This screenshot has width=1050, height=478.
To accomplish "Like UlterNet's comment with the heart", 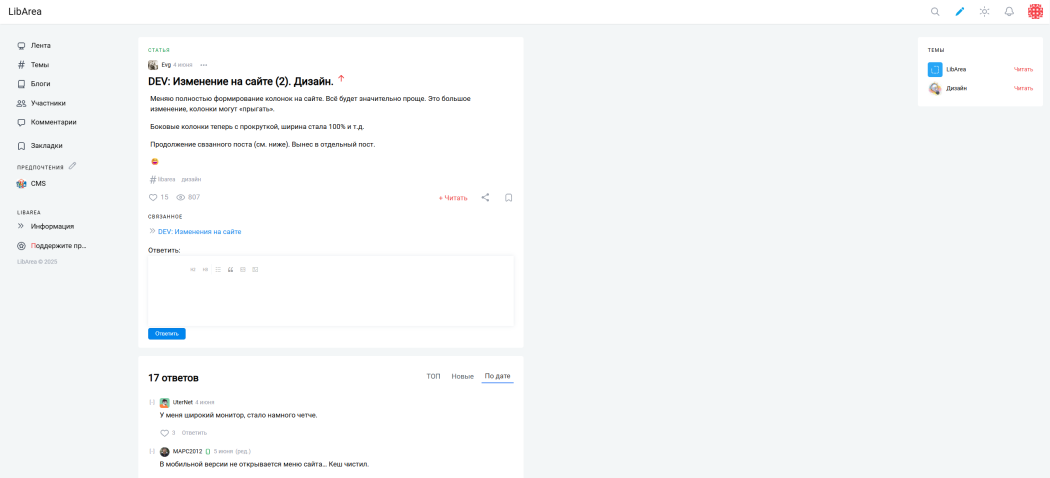I will [164, 433].
